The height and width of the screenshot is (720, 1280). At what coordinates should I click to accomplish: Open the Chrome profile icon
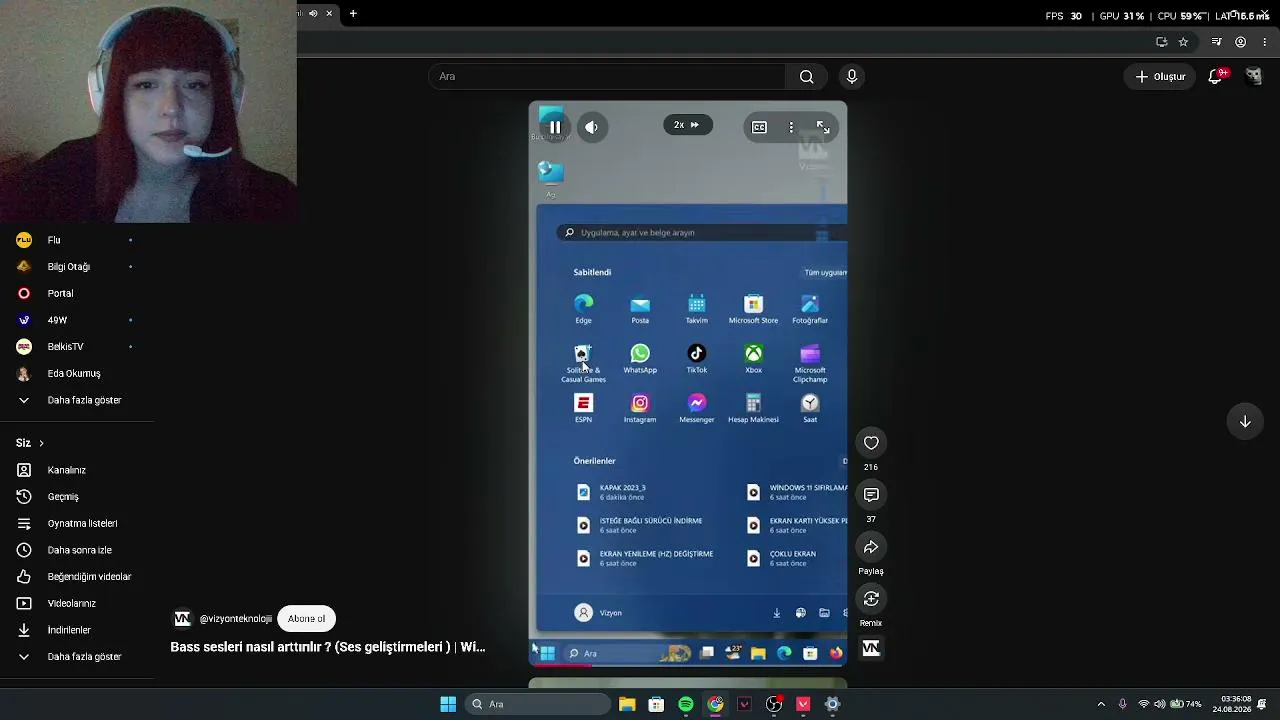[1241, 42]
